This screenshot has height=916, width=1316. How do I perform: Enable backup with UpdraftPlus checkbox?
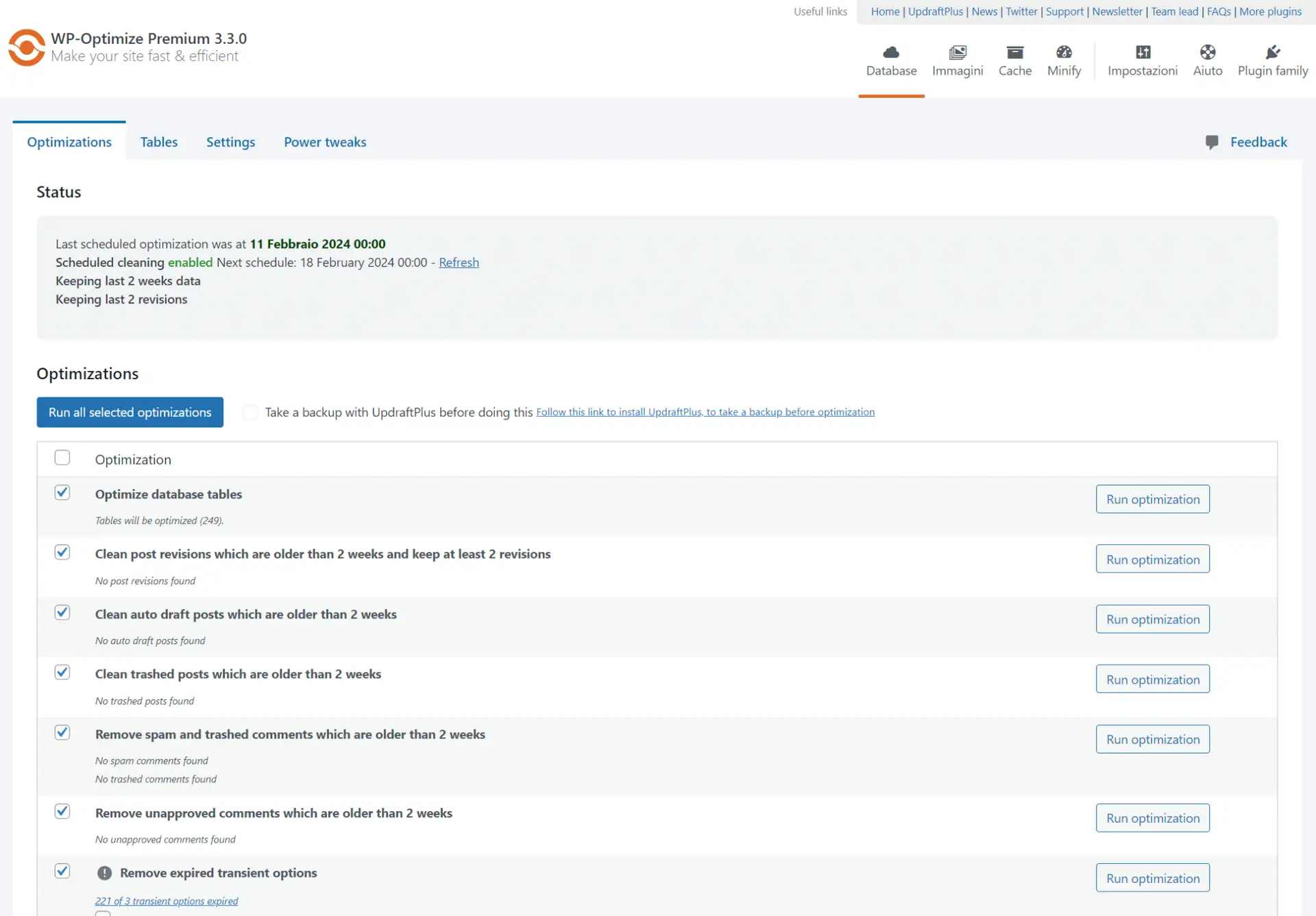tap(250, 412)
